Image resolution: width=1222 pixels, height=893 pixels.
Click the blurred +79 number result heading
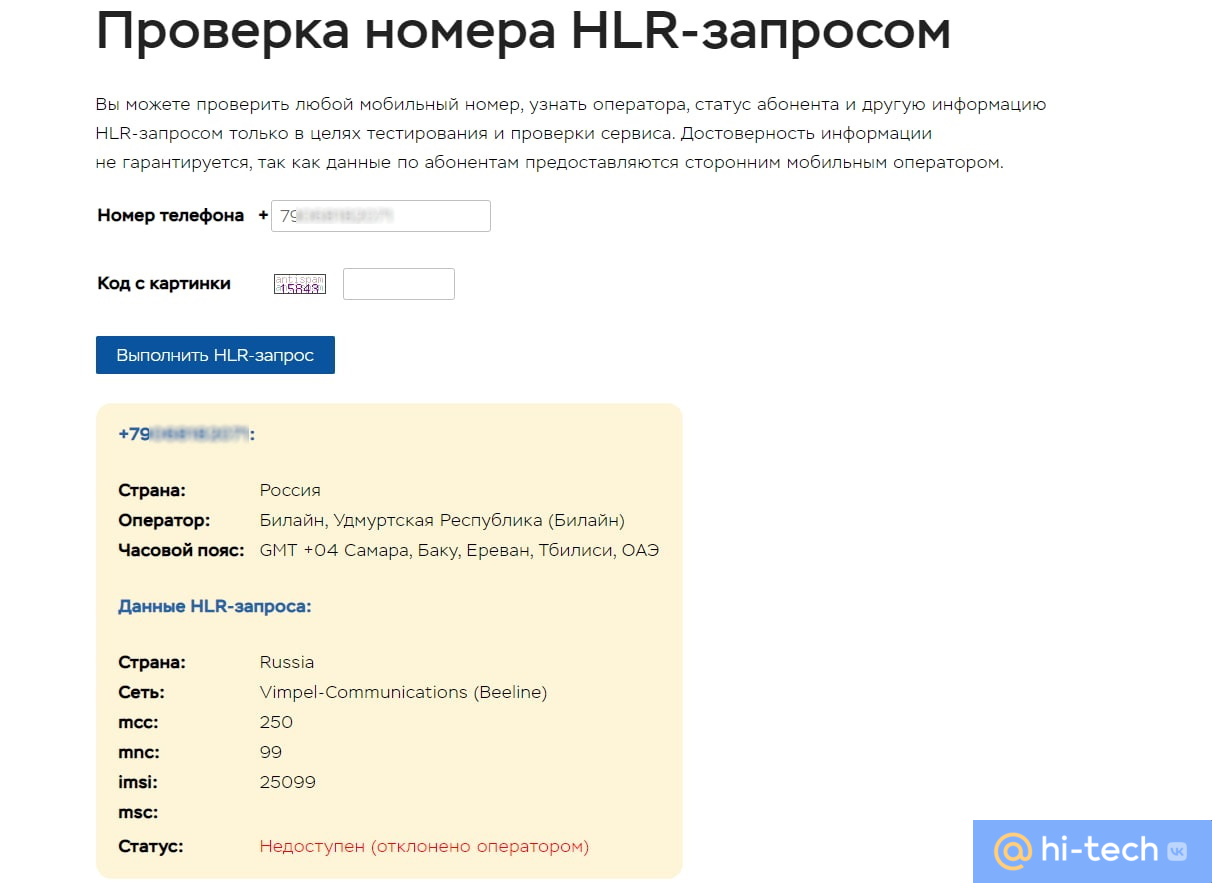[x=186, y=434]
